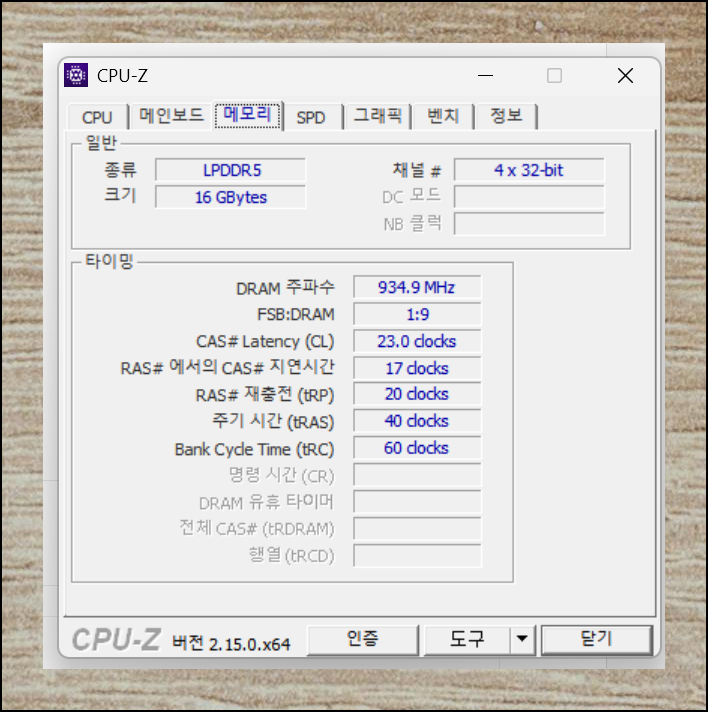
Task: Minimize the CPU-Z window
Action: [x=485, y=75]
